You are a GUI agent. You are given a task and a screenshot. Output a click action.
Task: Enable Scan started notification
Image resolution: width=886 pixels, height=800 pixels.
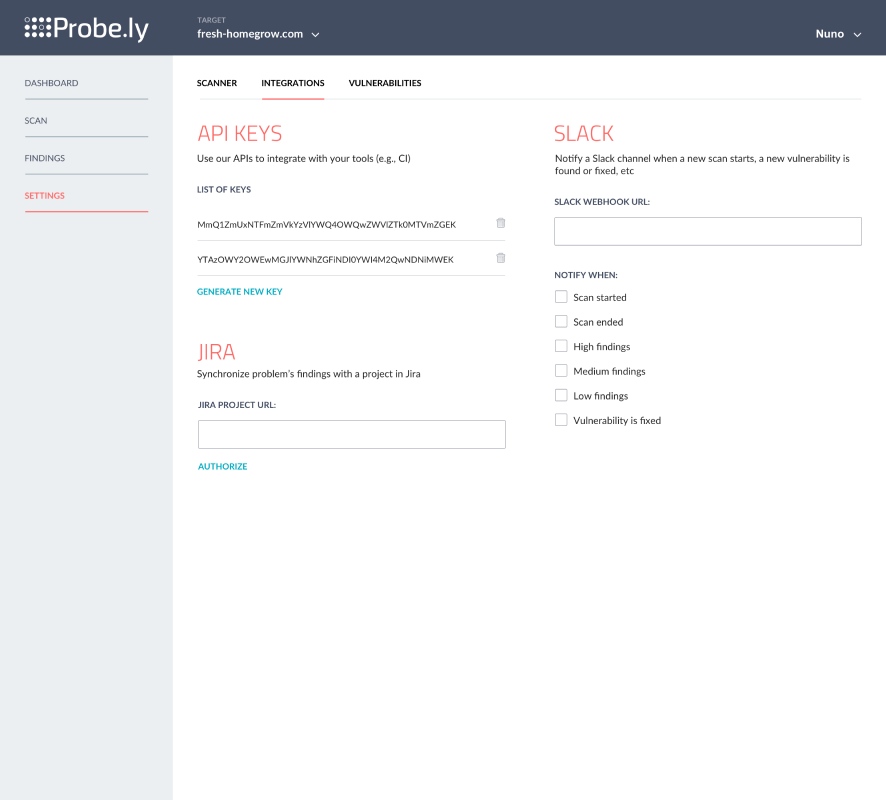[561, 297]
